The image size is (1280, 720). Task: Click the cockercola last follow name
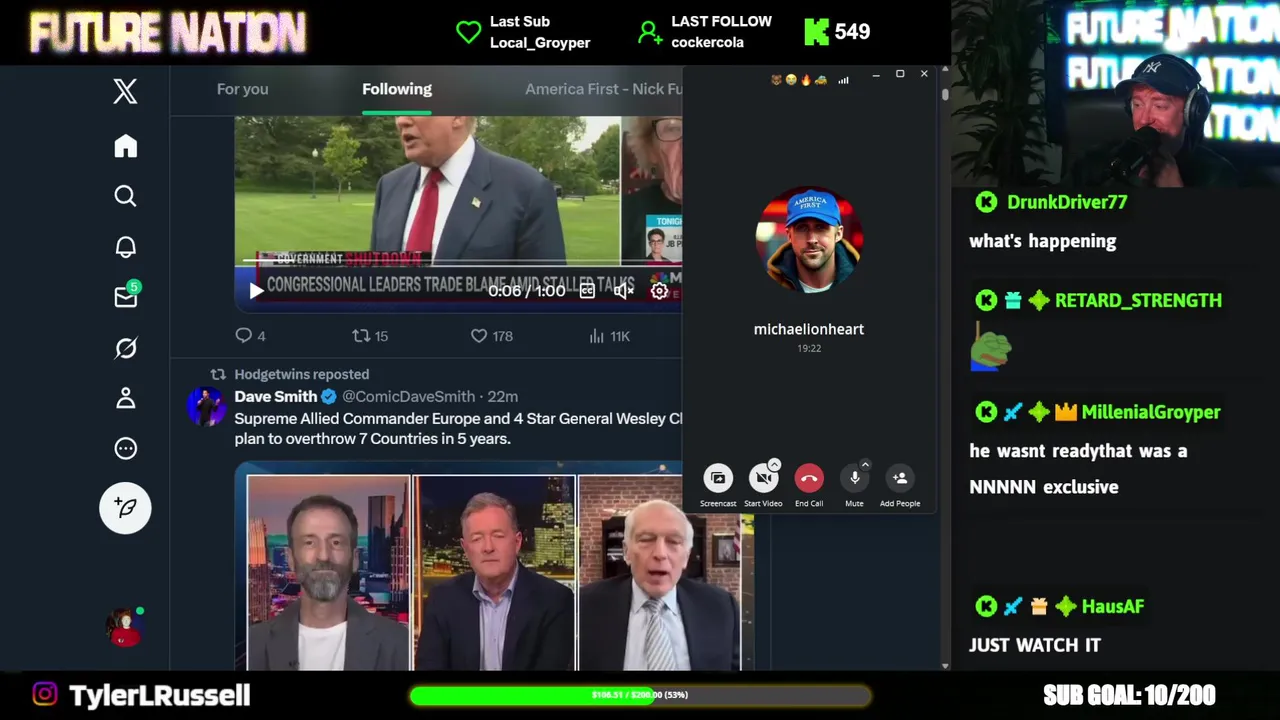(x=707, y=42)
